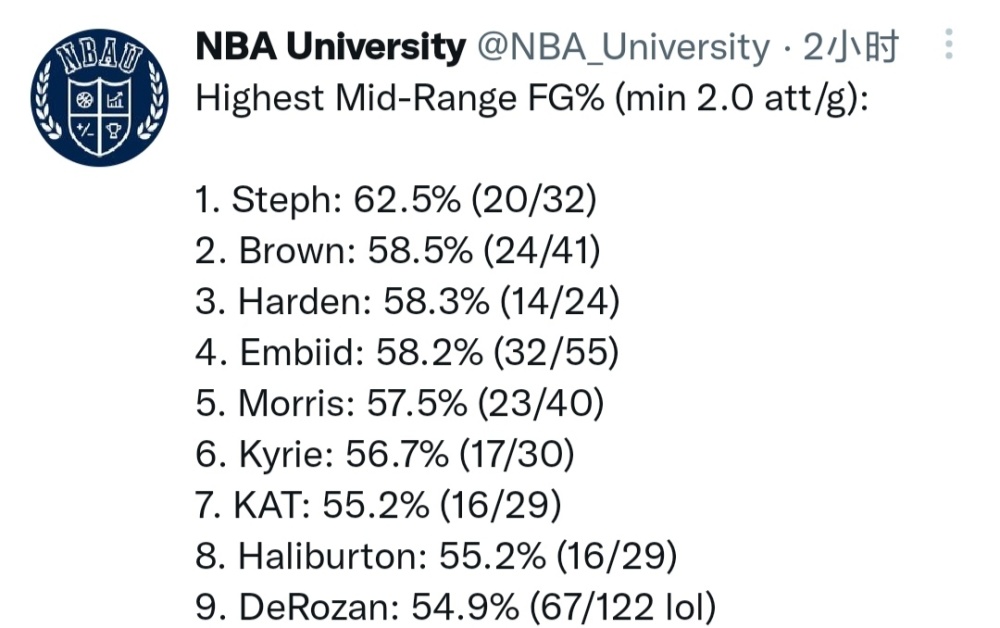Image resolution: width=1000 pixels, height=628 pixels.
Task: Select the Harden 58.3% stat line
Action: [x=408, y=302]
